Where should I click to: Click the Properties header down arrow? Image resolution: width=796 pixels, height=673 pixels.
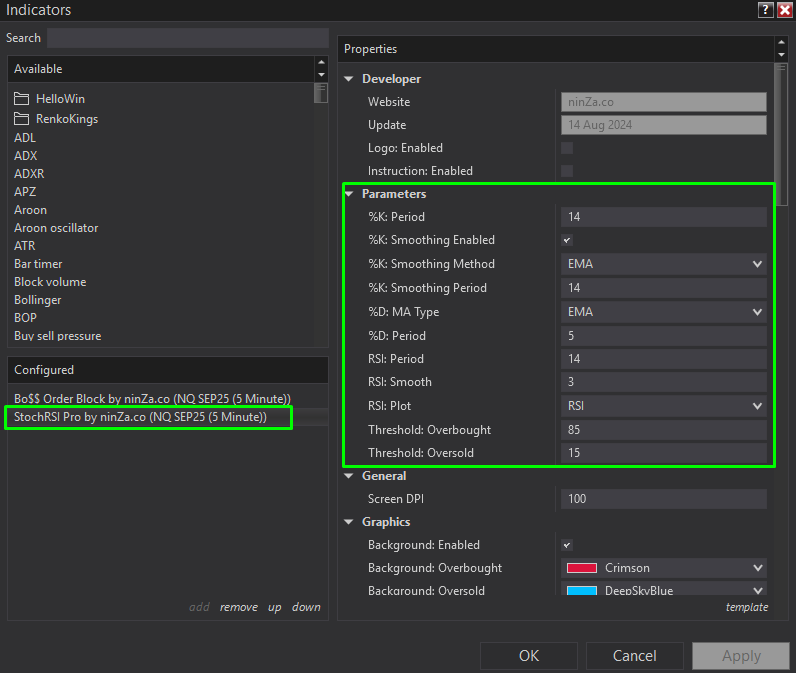781,55
